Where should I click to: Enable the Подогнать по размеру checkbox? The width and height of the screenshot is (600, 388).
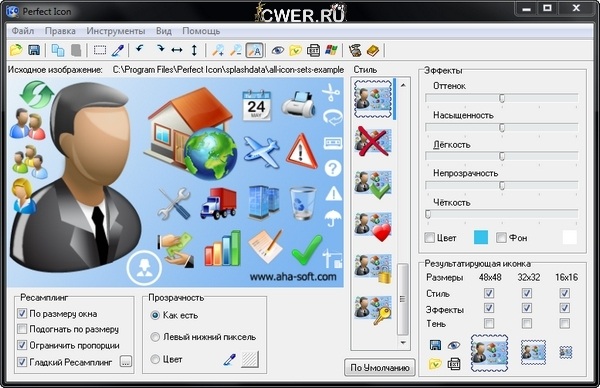pos(22,329)
